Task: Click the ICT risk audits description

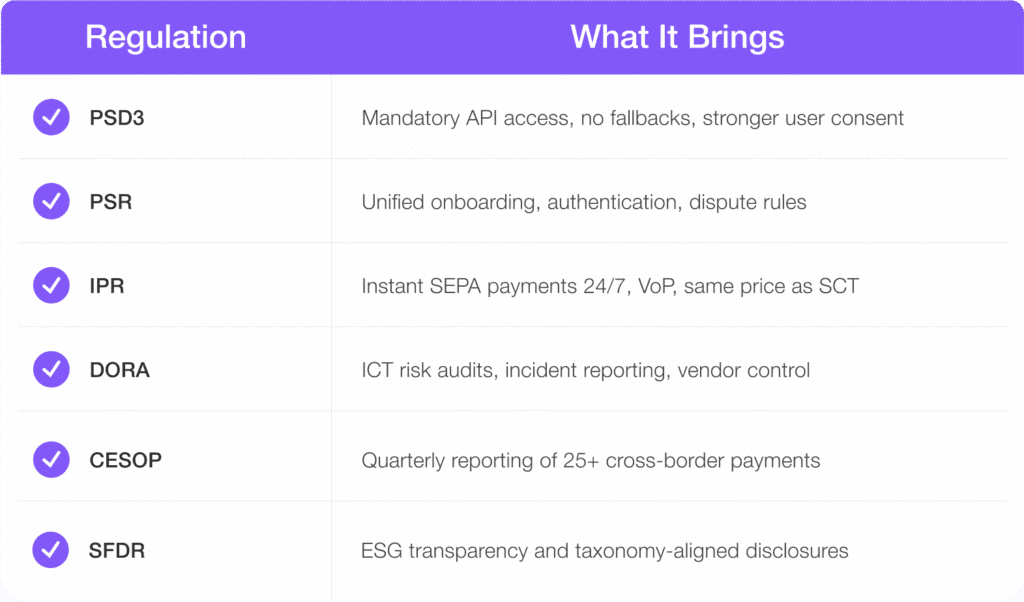Action: click(586, 370)
